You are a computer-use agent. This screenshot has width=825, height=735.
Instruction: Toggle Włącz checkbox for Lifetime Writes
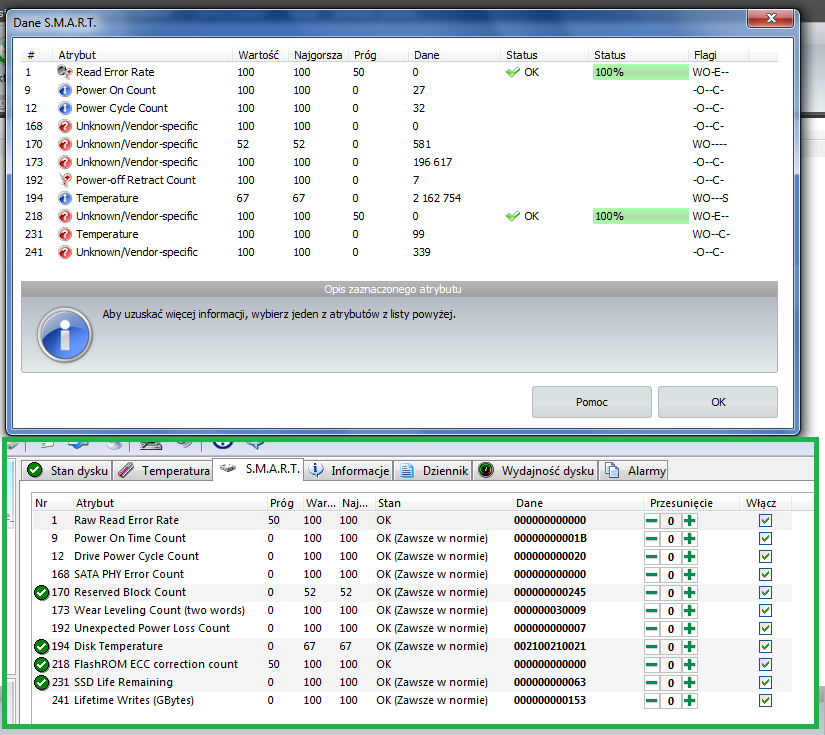click(x=765, y=700)
